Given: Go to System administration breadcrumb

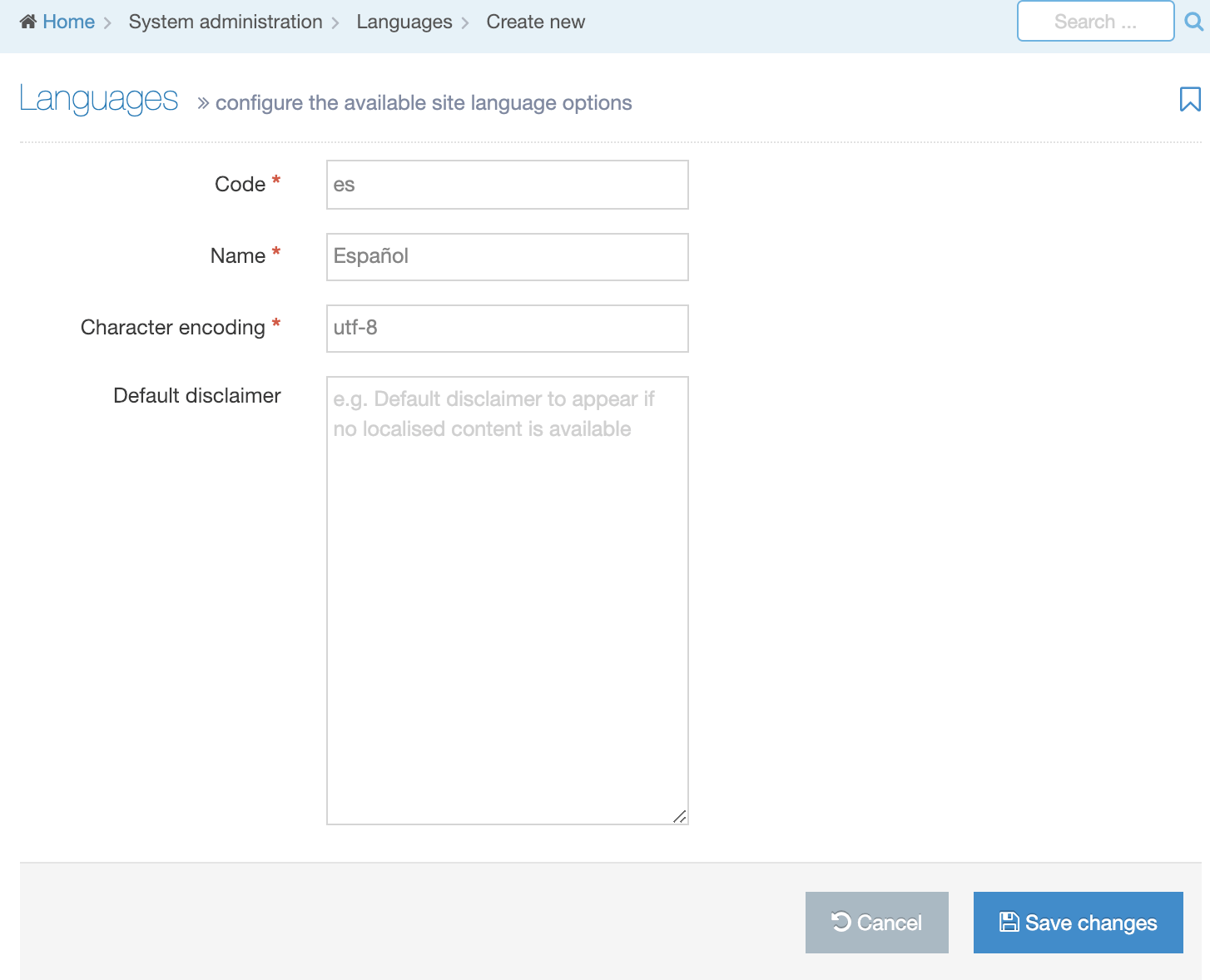Looking at the screenshot, I should (x=225, y=22).
